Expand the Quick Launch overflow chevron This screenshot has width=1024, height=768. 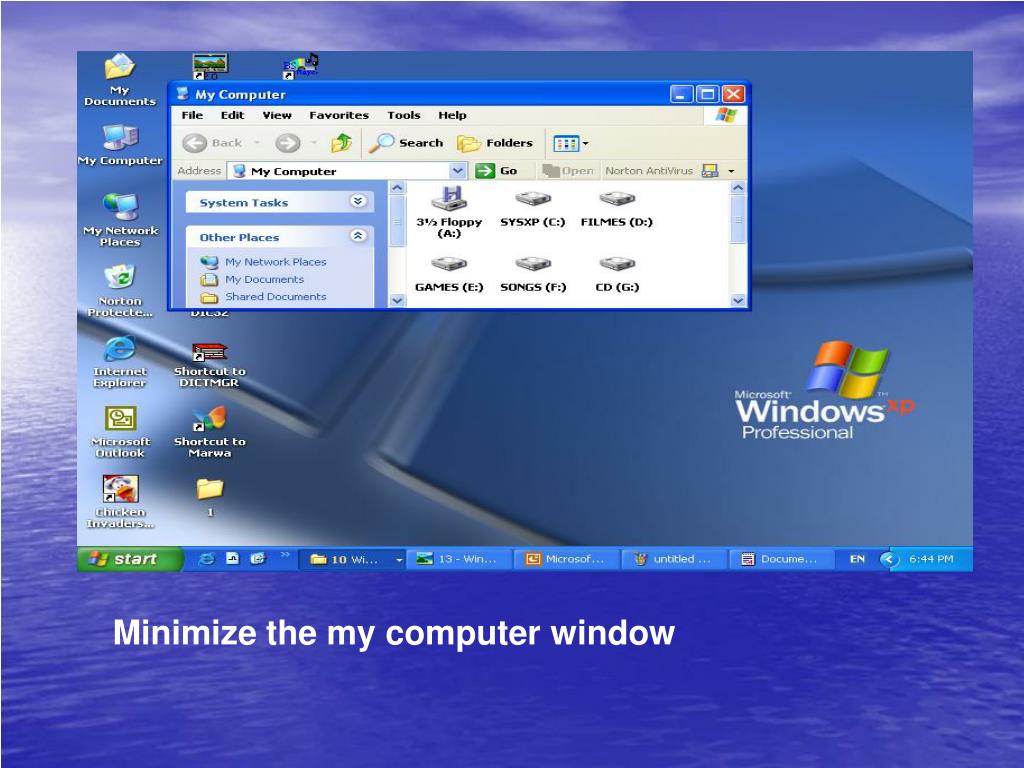pyautogui.click(x=285, y=556)
